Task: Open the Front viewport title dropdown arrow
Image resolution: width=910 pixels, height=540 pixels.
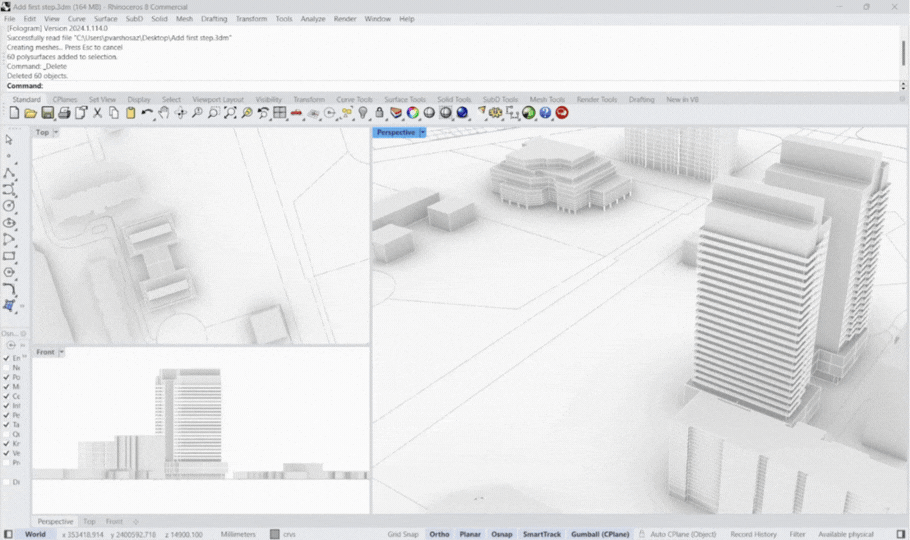Action: (62, 352)
